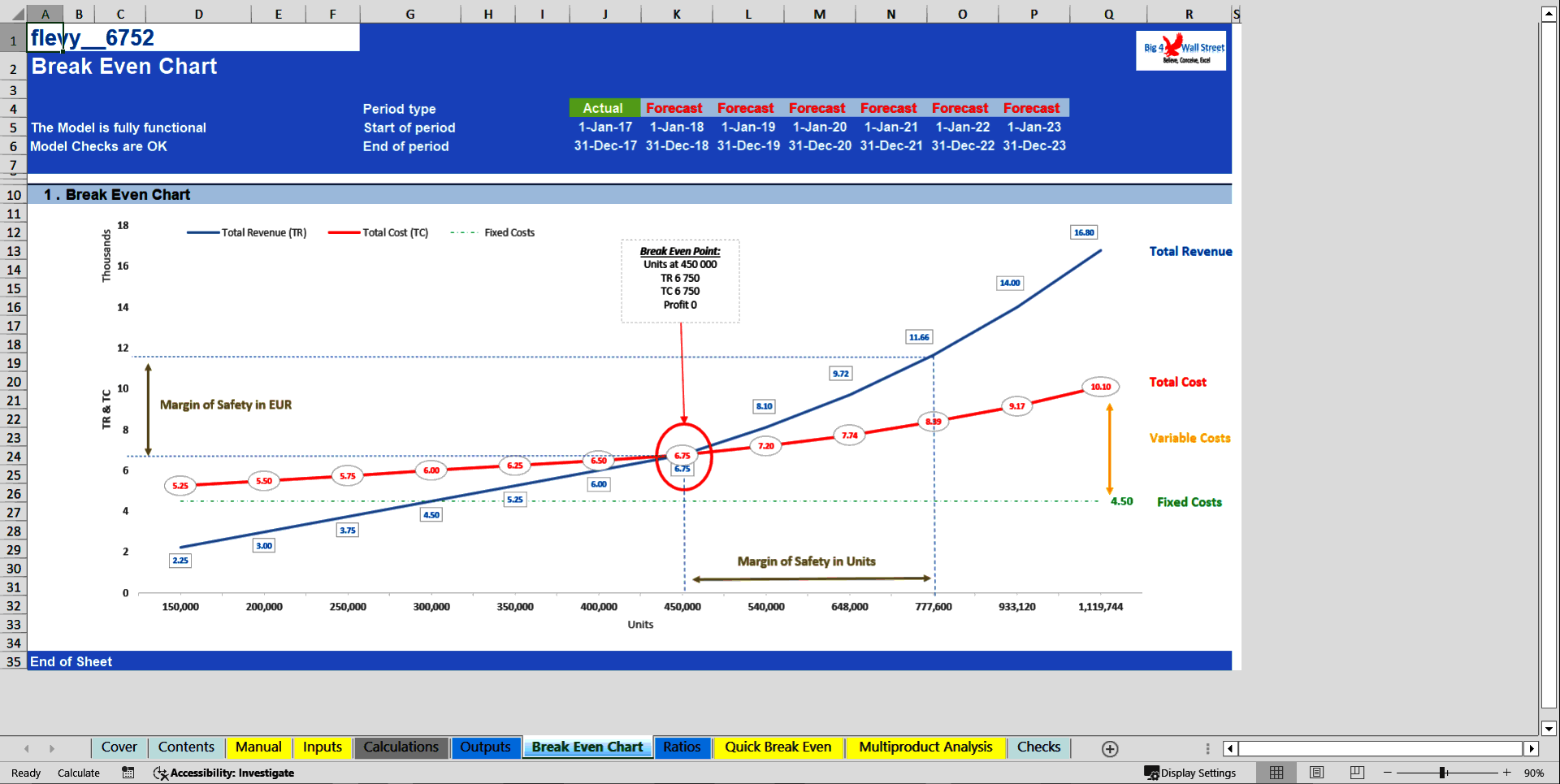Open the Multiproduct Analysis sheet

click(x=925, y=747)
